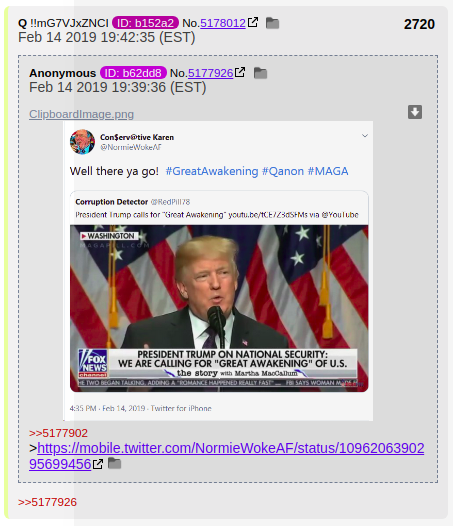Screen dimensions: 453x526
Task: Click folder icon after the twitter URL
Action: click(114, 463)
